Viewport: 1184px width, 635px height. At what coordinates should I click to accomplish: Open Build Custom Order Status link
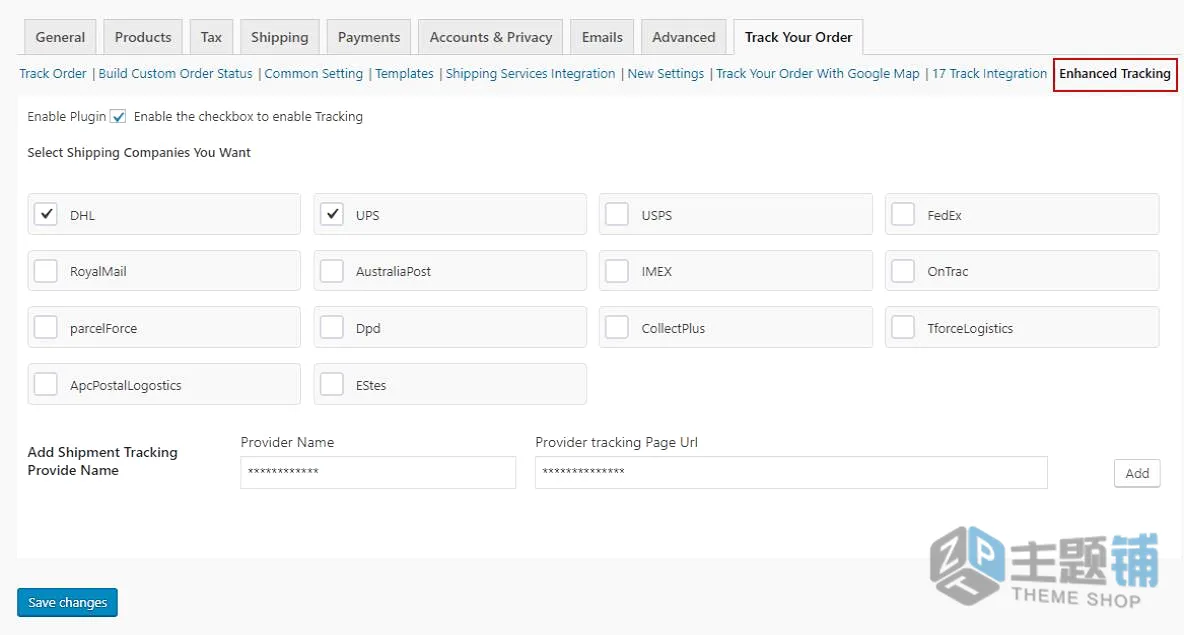click(x=175, y=73)
